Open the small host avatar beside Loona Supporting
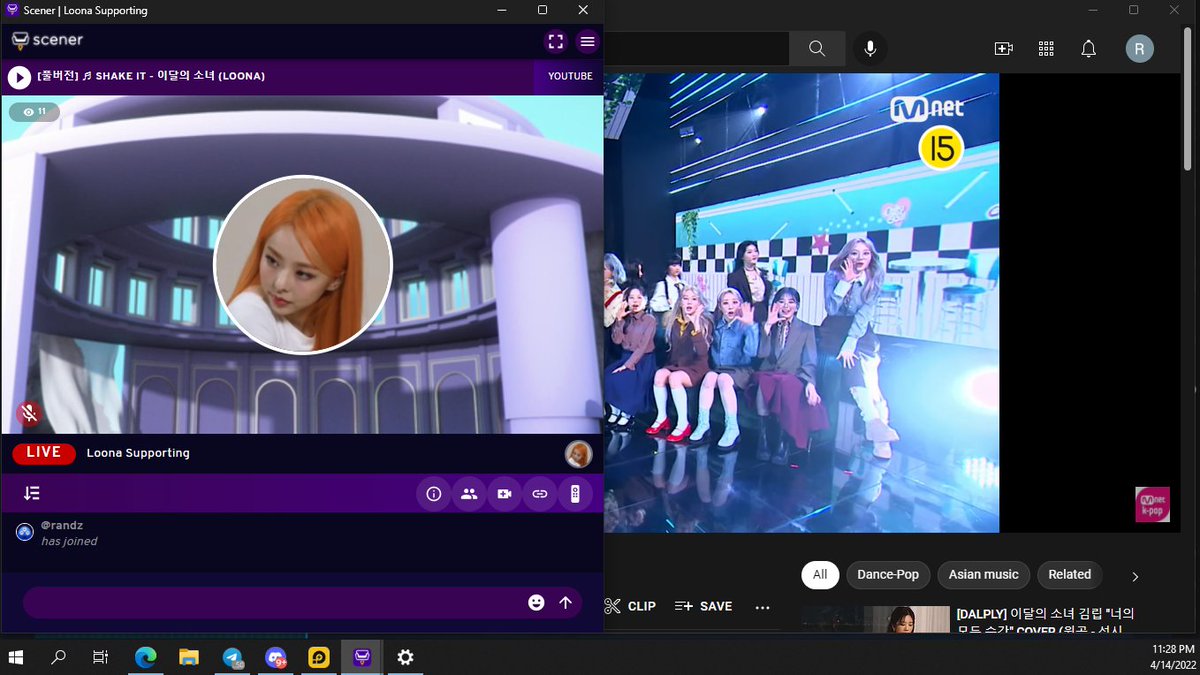 coord(578,454)
